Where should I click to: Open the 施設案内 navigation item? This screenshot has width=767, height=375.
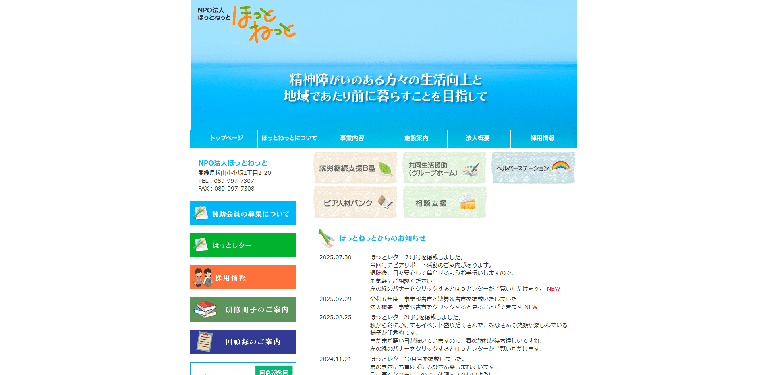pos(416,138)
